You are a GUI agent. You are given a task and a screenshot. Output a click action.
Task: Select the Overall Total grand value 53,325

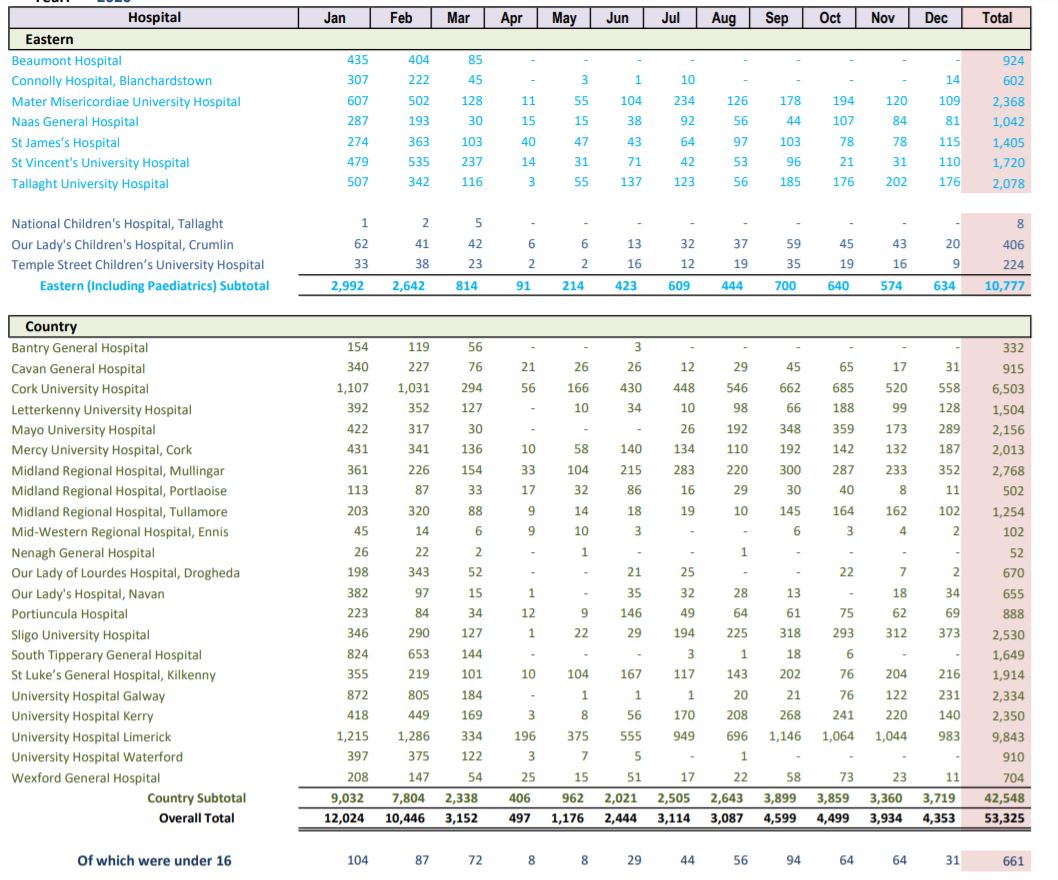(1003, 819)
